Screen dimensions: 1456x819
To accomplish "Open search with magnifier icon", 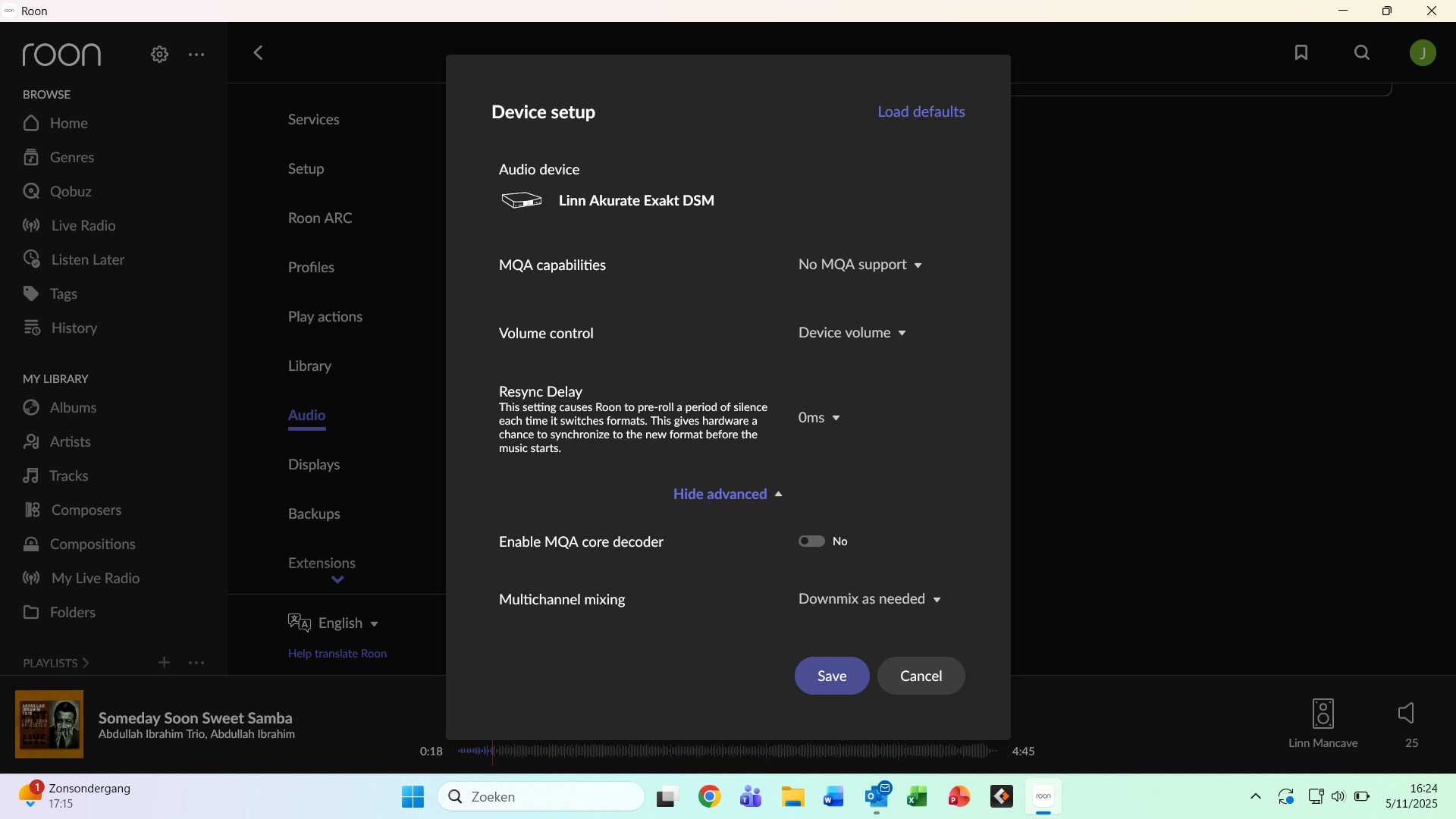I will pyautogui.click(x=1362, y=52).
